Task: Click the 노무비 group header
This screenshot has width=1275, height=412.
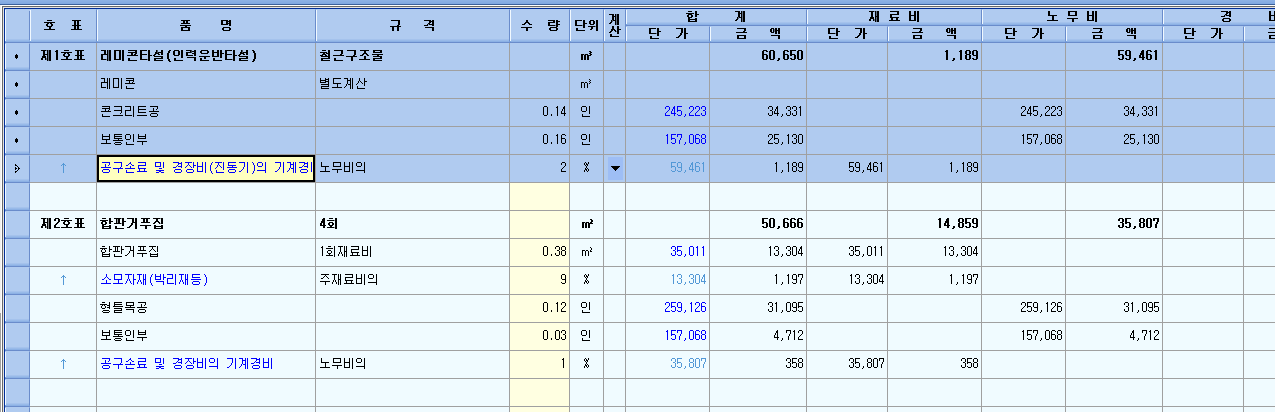Action: [x=1072, y=17]
